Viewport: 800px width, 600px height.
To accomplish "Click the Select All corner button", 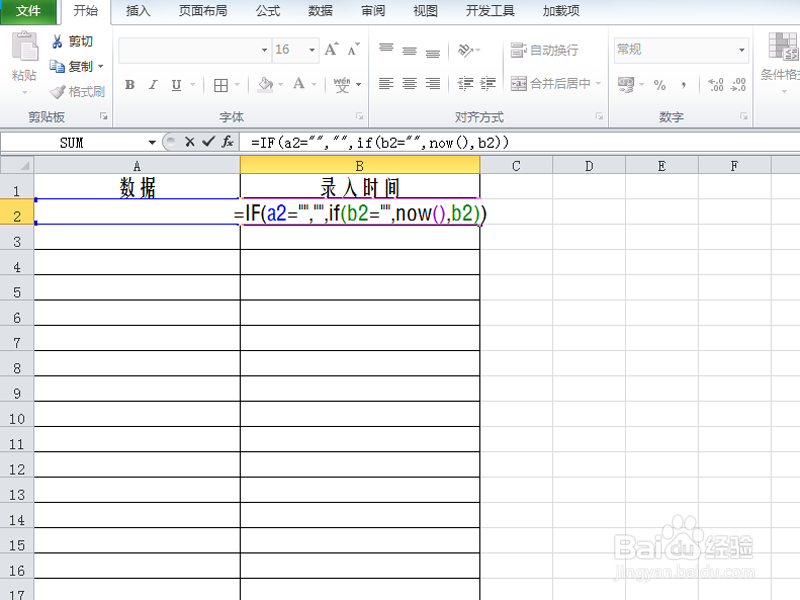I will point(17,165).
